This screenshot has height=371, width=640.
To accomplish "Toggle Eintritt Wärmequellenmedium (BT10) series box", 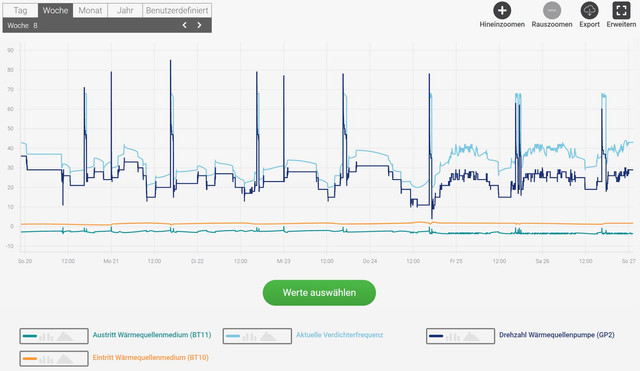I will click(x=54, y=358).
